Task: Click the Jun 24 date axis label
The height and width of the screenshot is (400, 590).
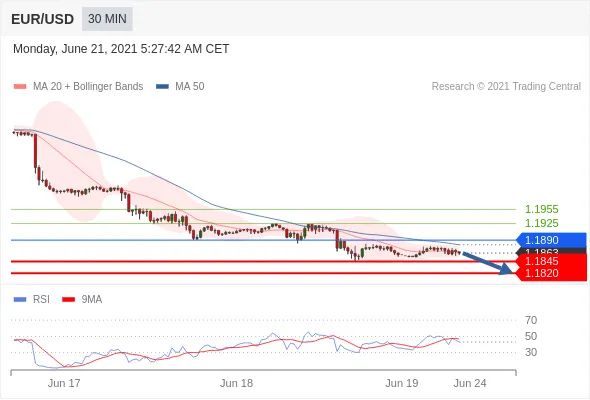Action: (470, 383)
